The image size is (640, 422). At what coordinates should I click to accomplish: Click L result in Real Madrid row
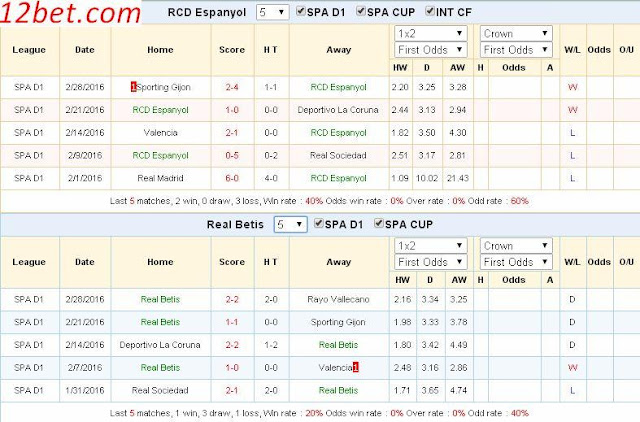[572, 178]
